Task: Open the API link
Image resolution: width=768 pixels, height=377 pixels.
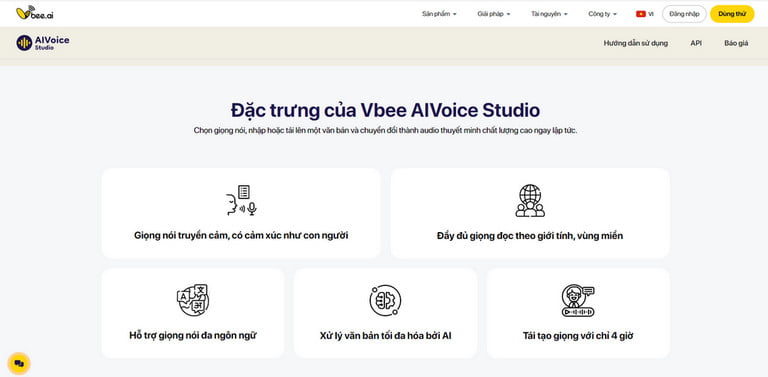Action: point(696,43)
